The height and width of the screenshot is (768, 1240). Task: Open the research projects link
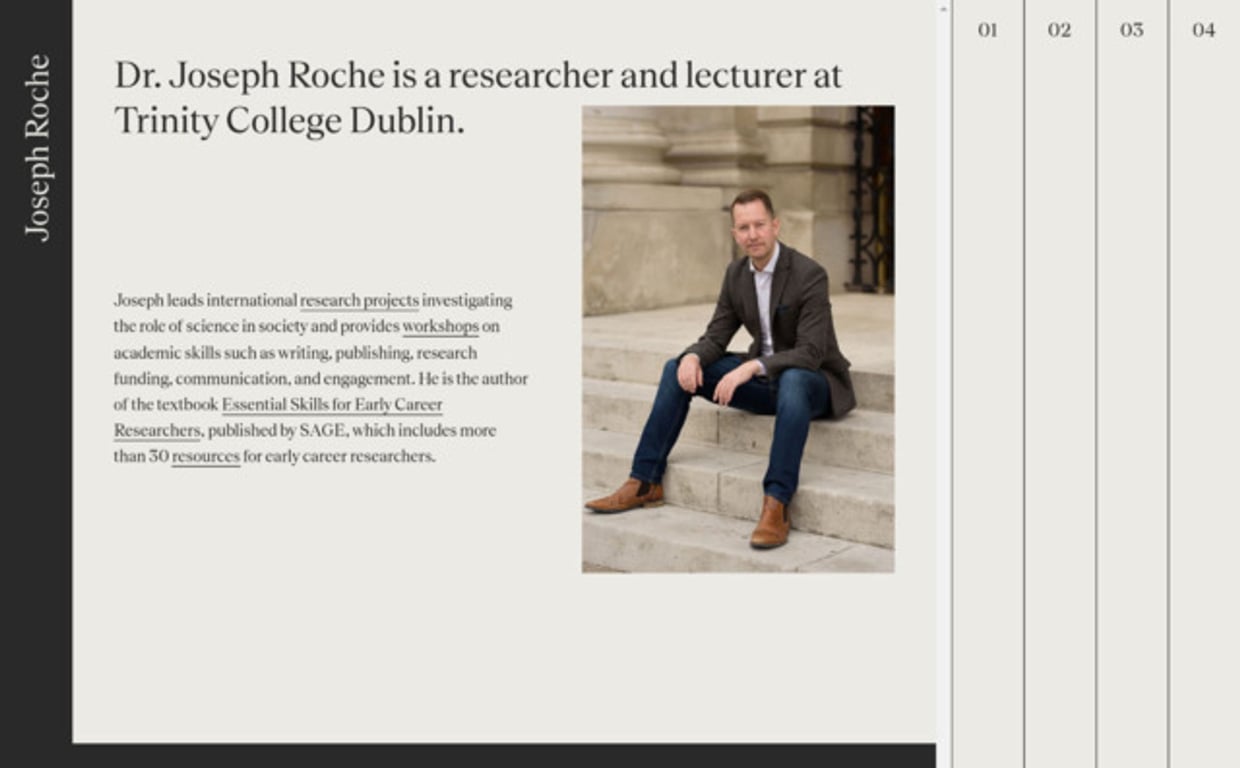point(359,300)
